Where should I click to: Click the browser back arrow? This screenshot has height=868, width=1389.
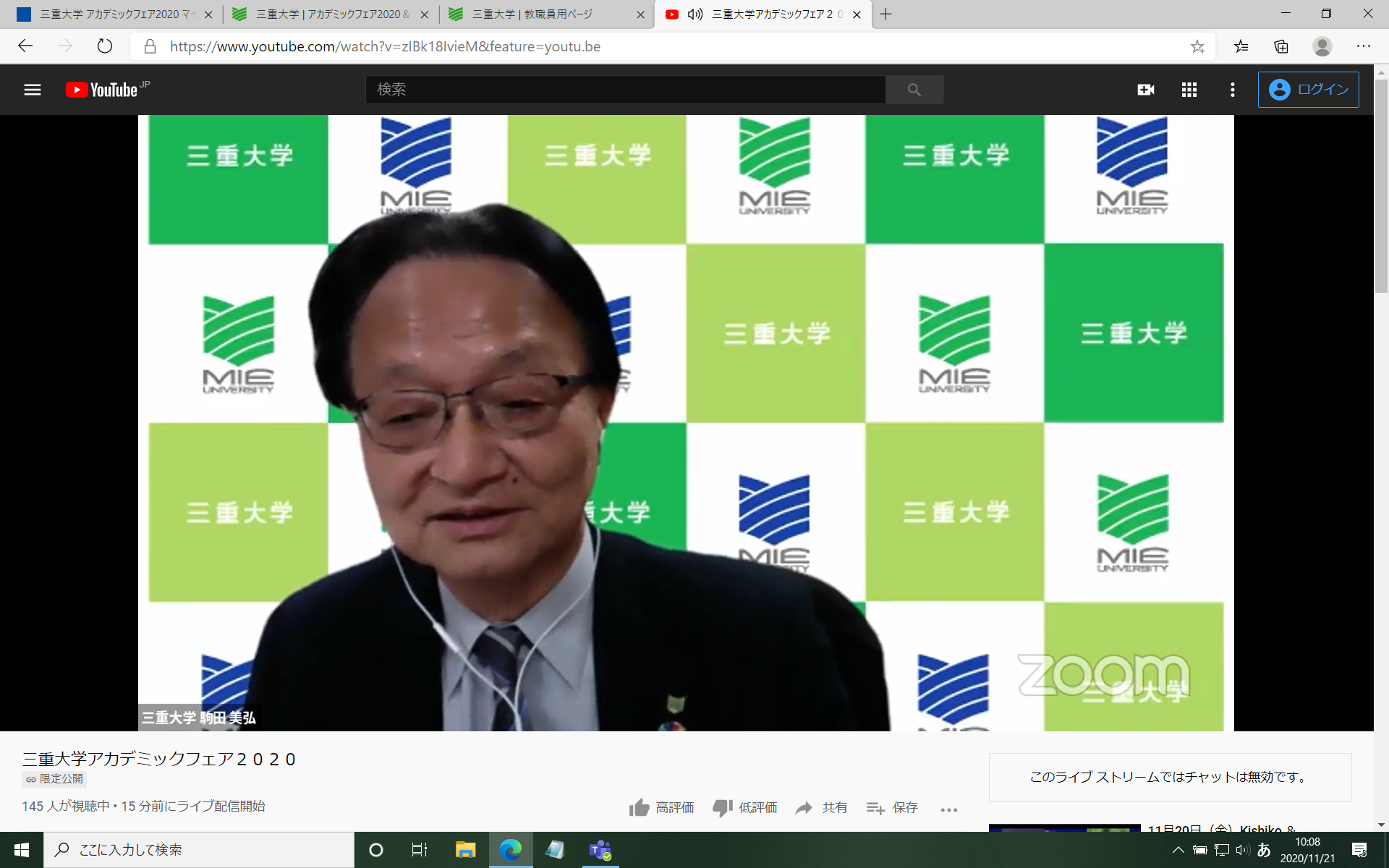(x=25, y=46)
